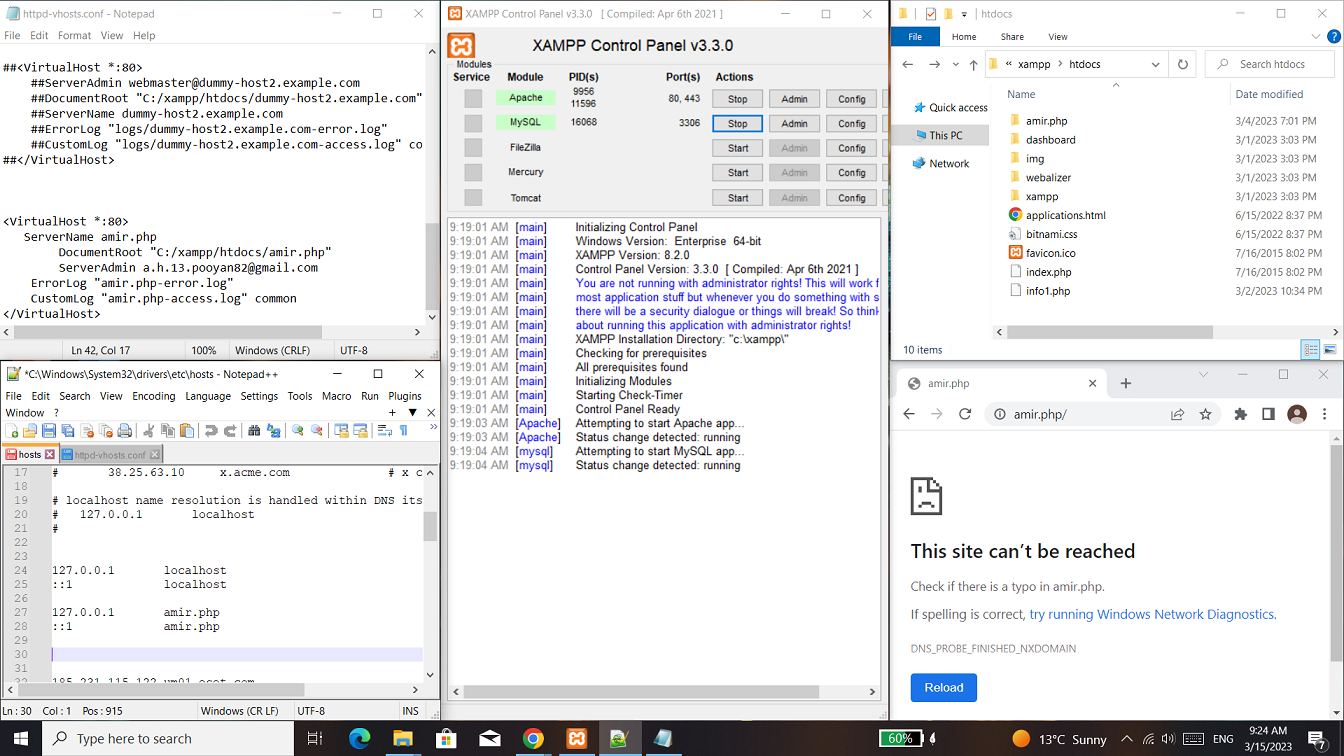The image size is (1344, 756).
Task: Click the Zoom In icon in Notepad++
Action: point(298,431)
